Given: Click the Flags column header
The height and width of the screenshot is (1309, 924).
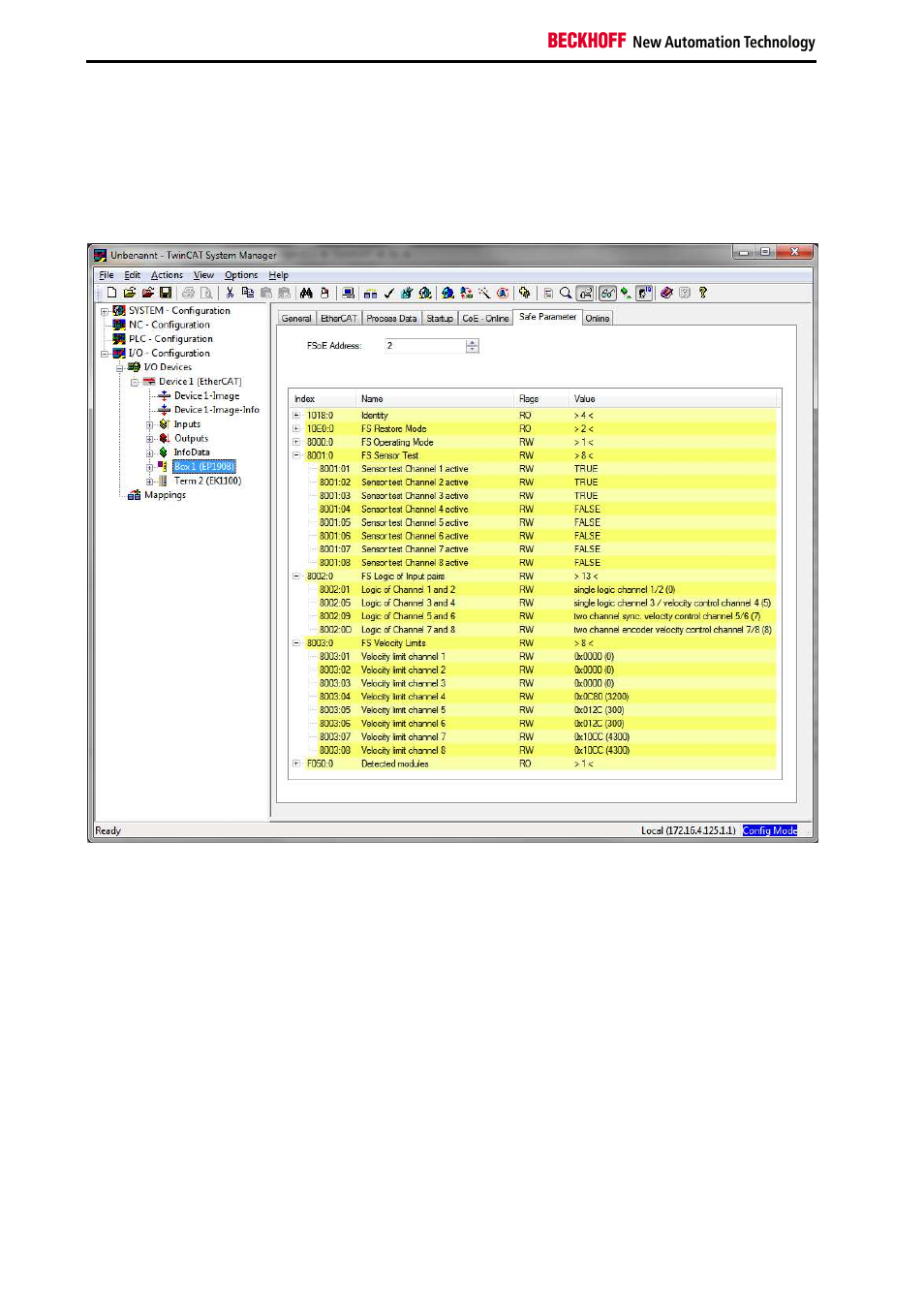Looking at the screenshot, I should pyautogui.click(x=541, y=399).
